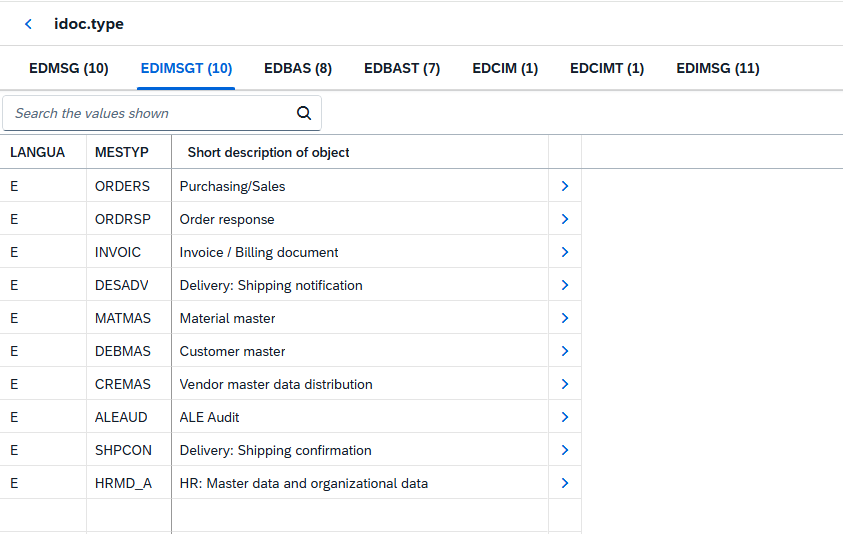The width and height of the screenshot is (843, 534).
Task: Open the EDCIM (1) tab
Action: pyautogui.click(x=505, y=68)
